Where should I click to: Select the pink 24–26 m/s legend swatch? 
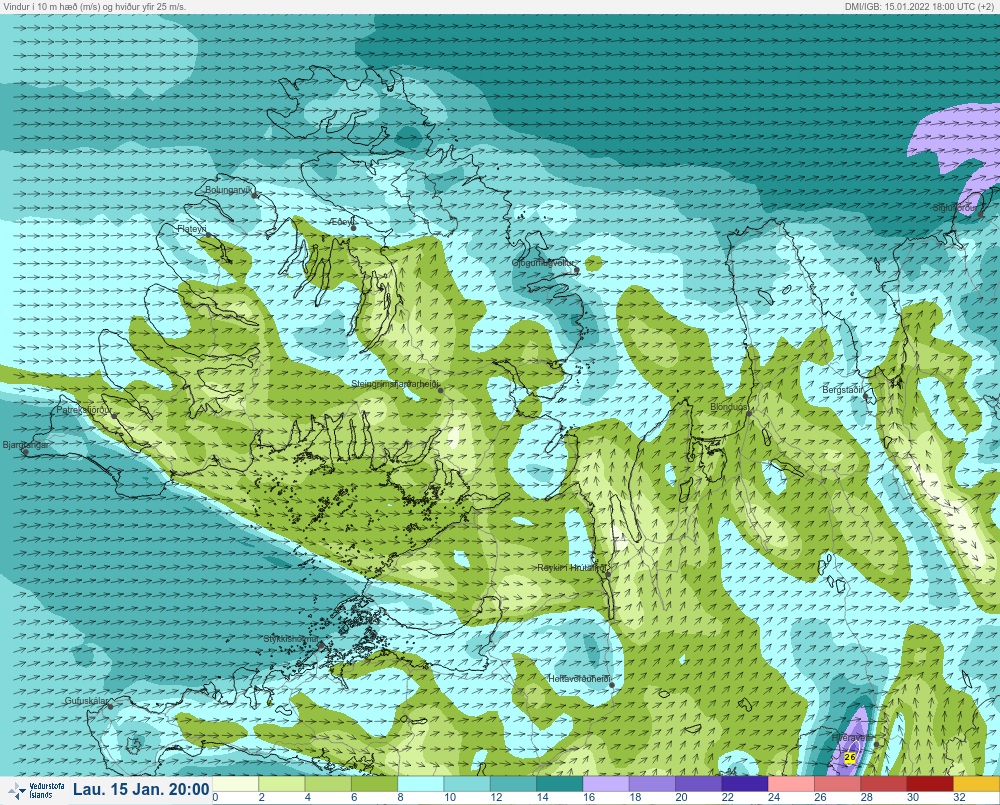(791, 783)
